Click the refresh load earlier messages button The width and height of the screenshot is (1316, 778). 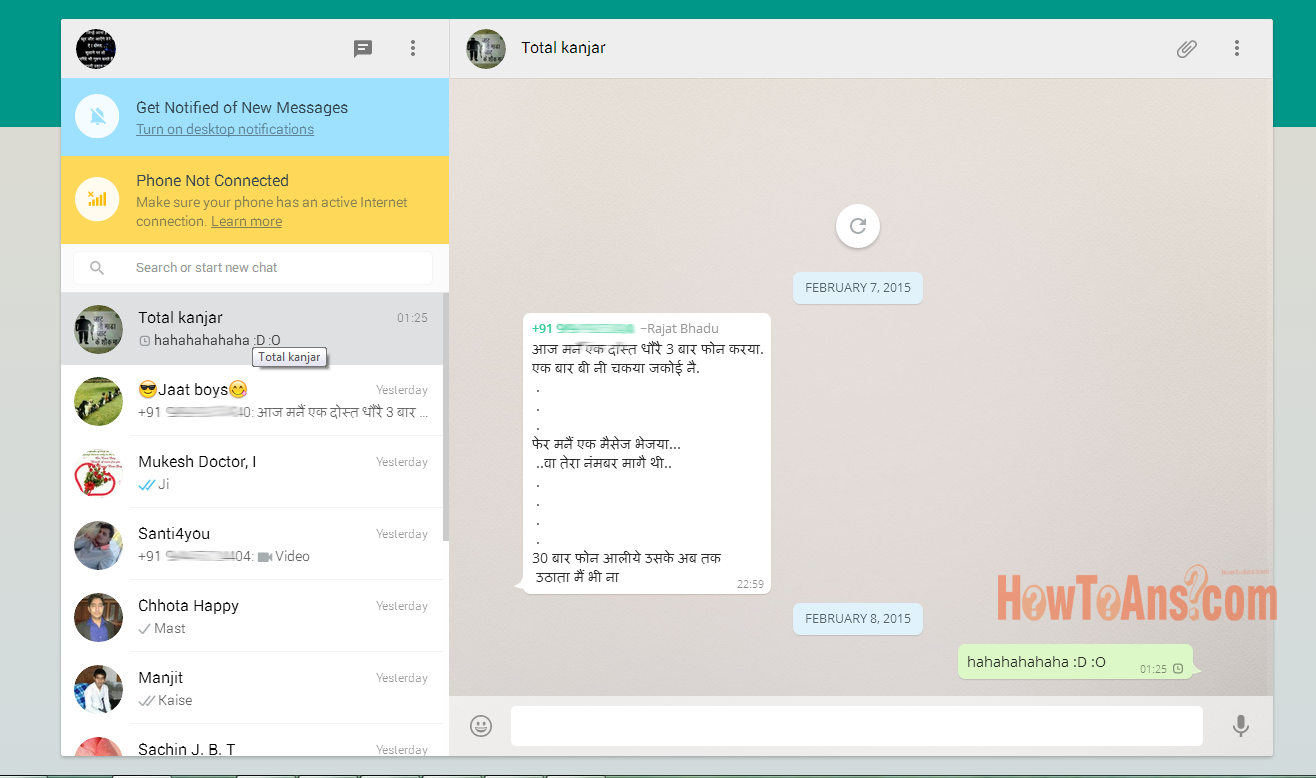click(x=858, y=226)
